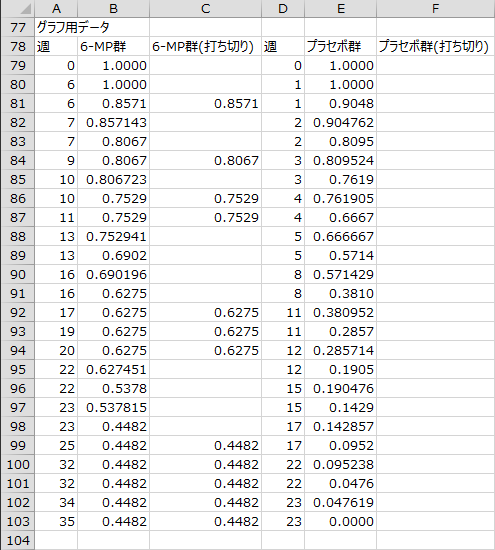Click the 0.0000 cell in row 103
This screenshot has width=495, height=550.
point(340,521)
